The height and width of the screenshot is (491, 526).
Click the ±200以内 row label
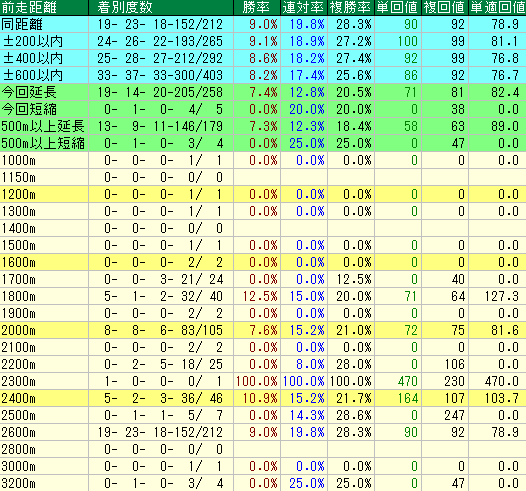click(x=33, y=42)
